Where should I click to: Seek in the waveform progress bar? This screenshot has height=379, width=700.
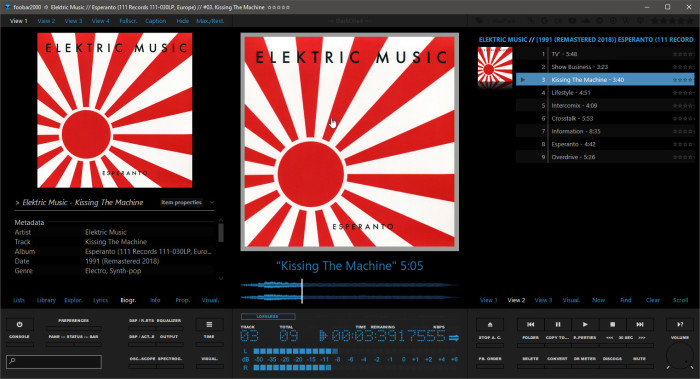(x=350, y=291)
